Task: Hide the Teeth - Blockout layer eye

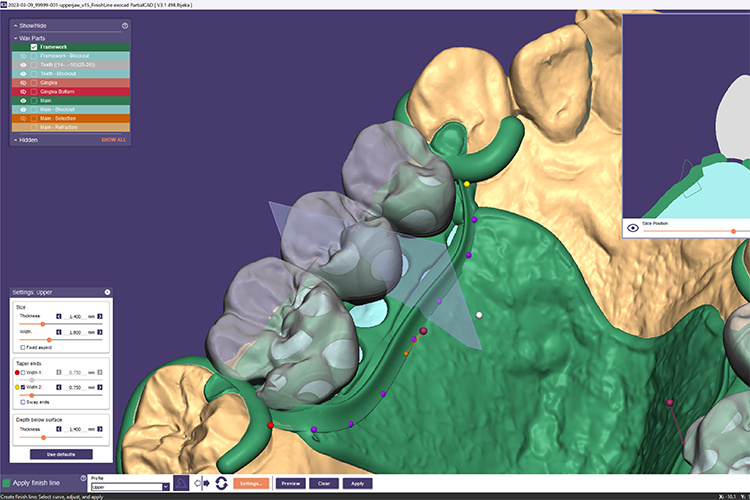Action: (x=23, y=74)
